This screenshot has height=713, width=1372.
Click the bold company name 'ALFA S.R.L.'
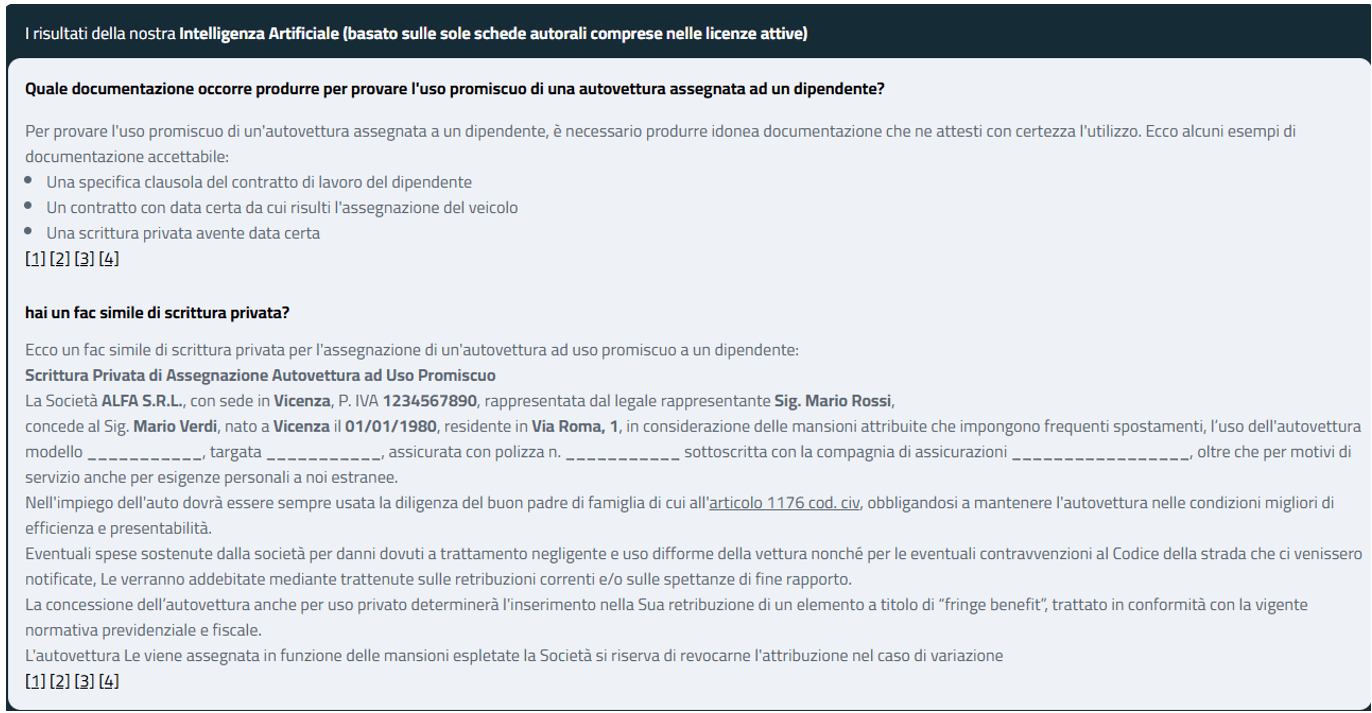(x=143, y=401)
